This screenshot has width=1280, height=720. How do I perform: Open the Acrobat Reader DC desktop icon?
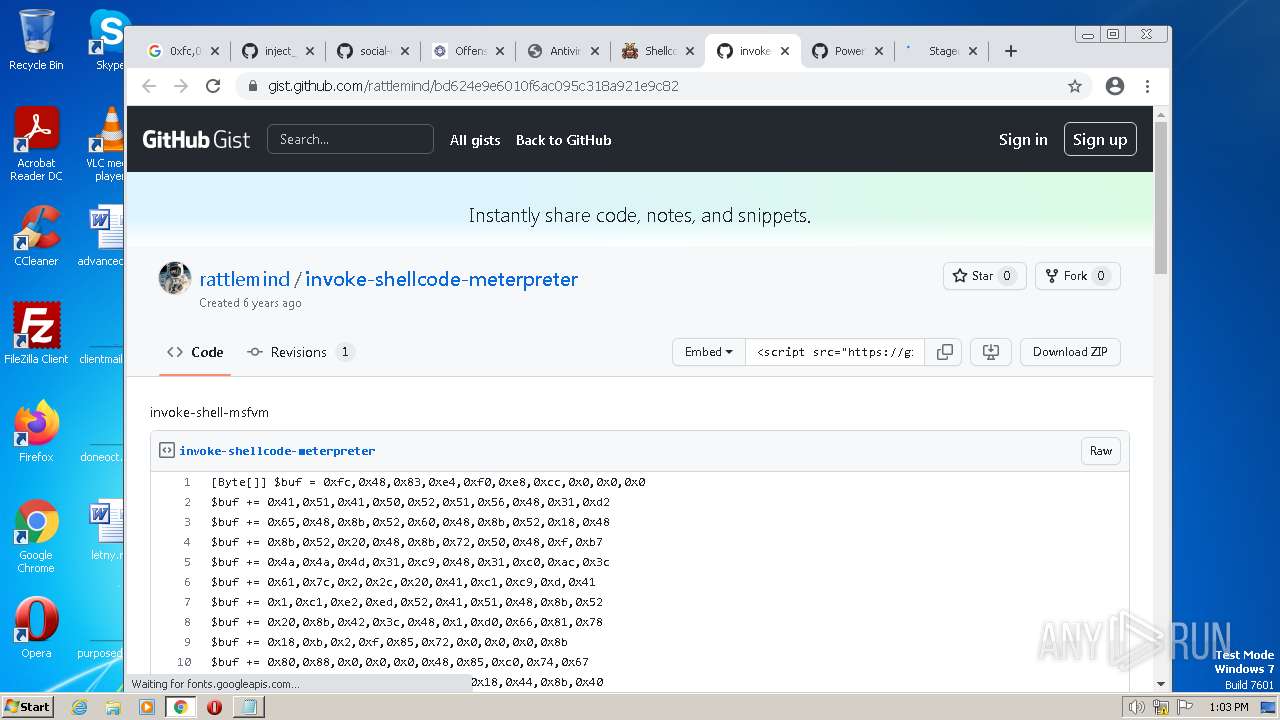36,143
